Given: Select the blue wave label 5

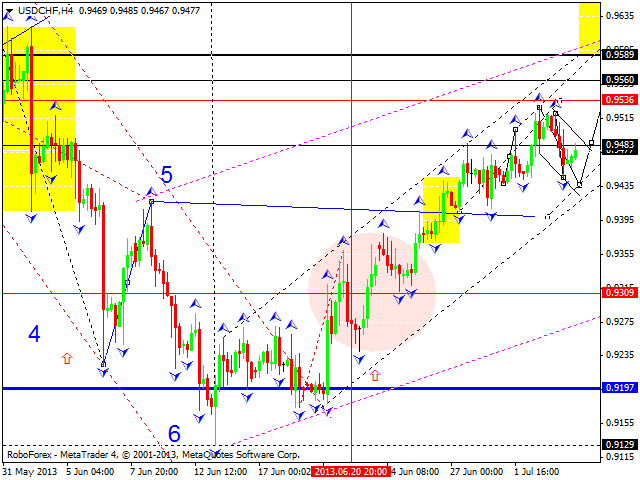Looking at the screenshot, I should pyautogui.click(x=166, y=176).
